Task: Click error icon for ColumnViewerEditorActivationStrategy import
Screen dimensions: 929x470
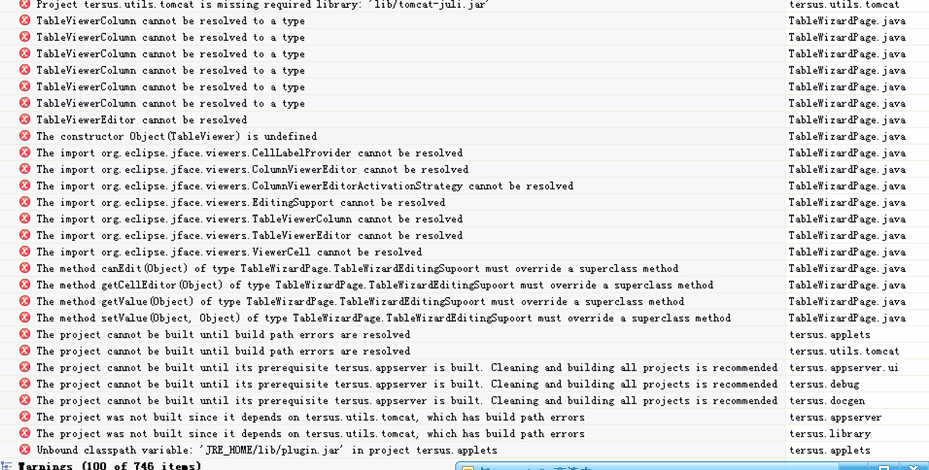Action: (x=25, y=186)
